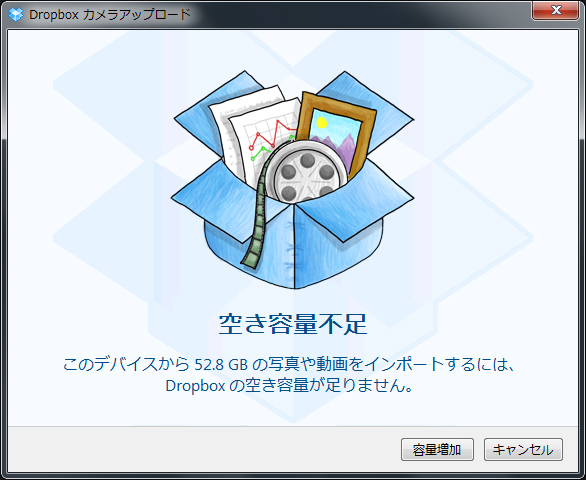Click the 空き容量不足 heading

293,324
